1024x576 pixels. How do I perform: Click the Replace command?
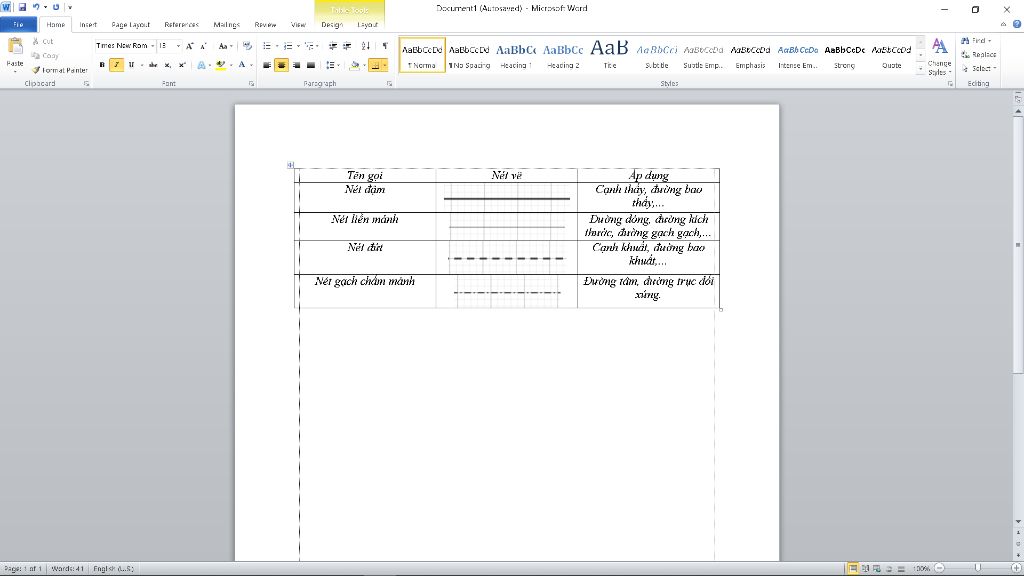point(978,54)
